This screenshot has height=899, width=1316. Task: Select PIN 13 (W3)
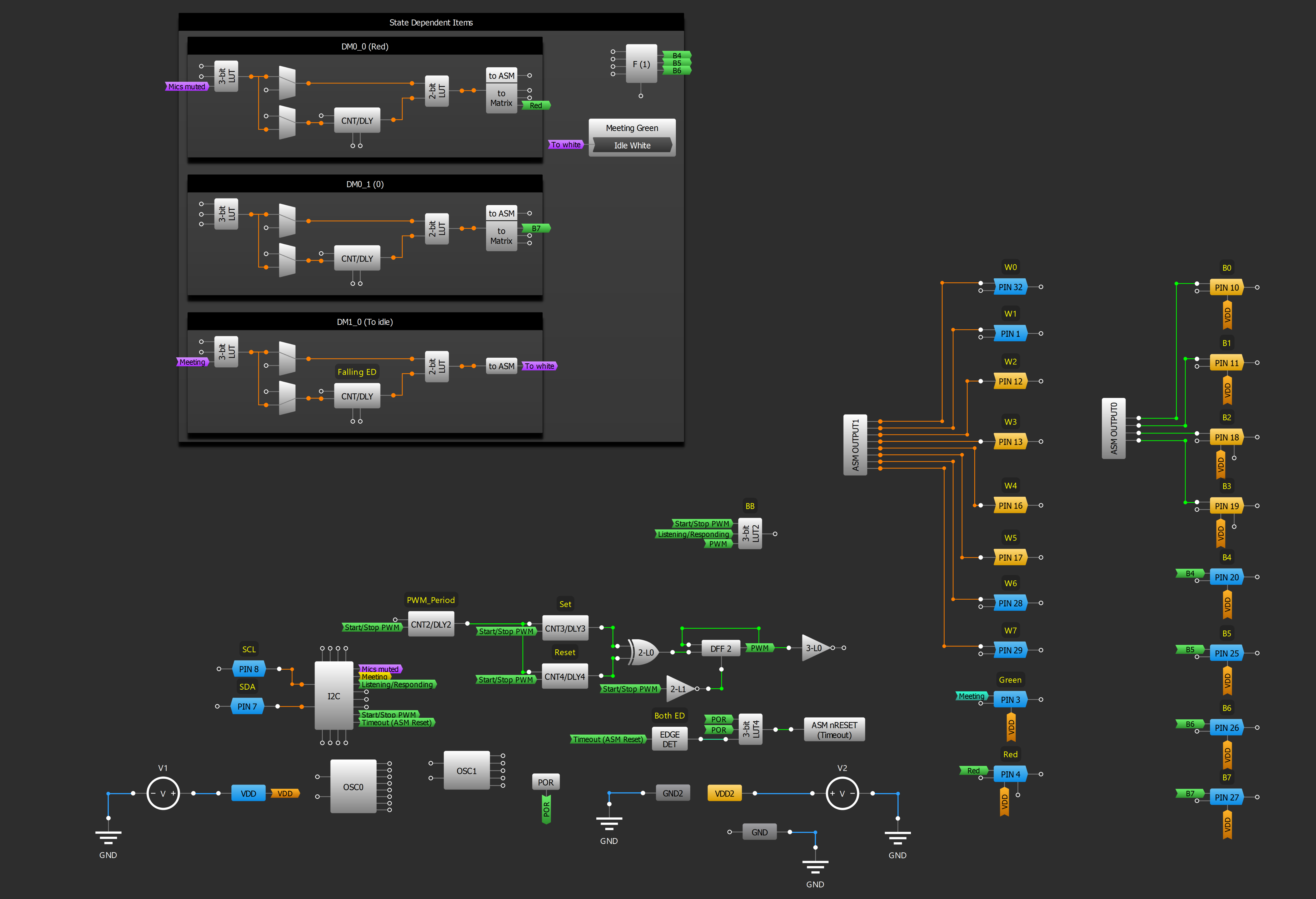pos(1010,442)
